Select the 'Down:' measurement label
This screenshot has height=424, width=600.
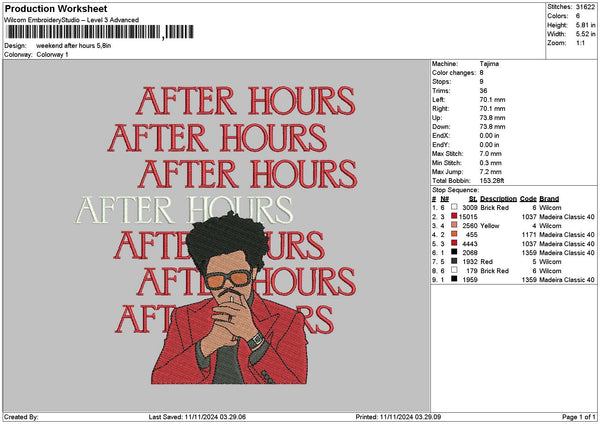(441, 127)
